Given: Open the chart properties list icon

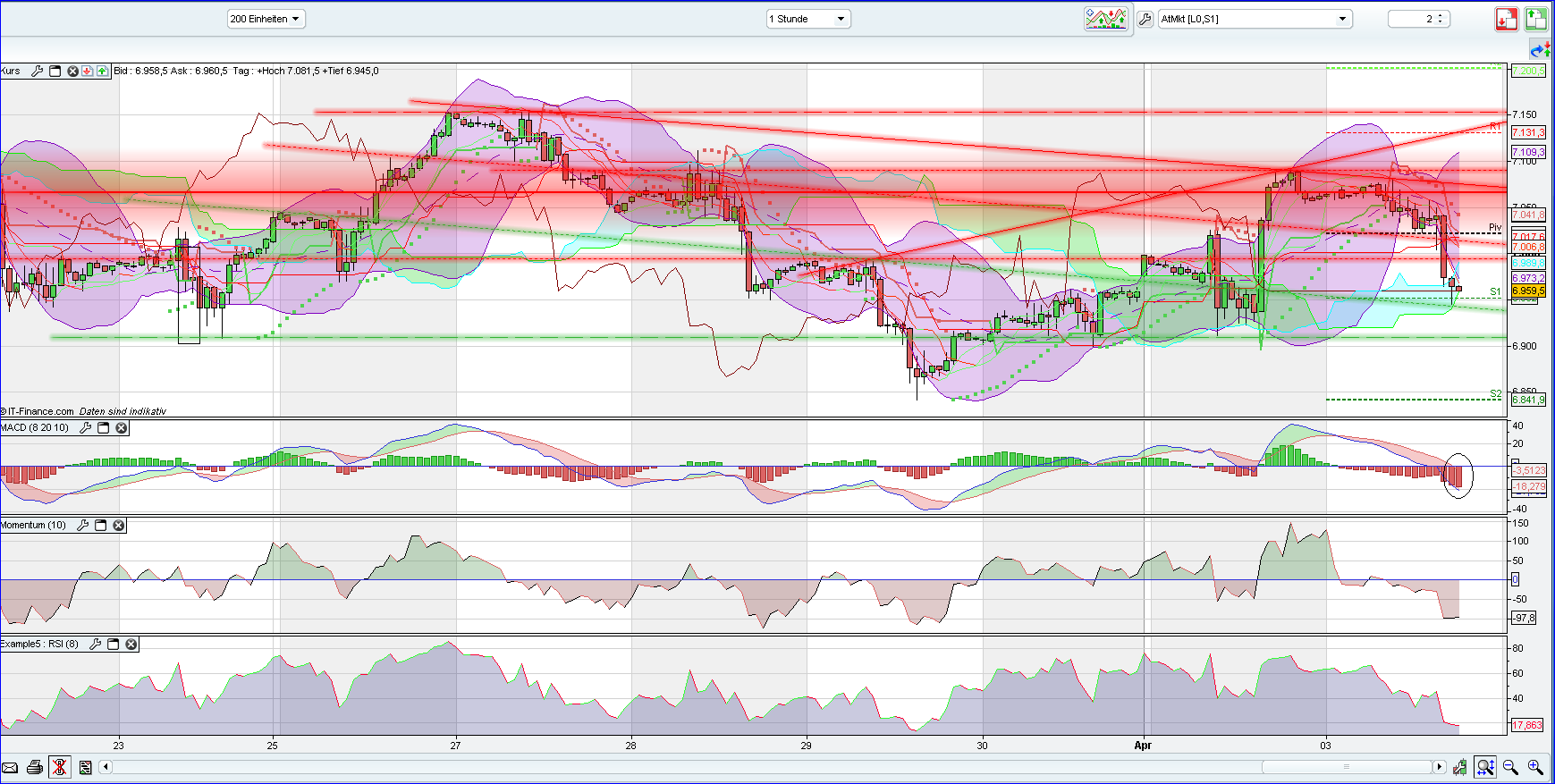Looking at the screenshot, I should pos(85,767).
